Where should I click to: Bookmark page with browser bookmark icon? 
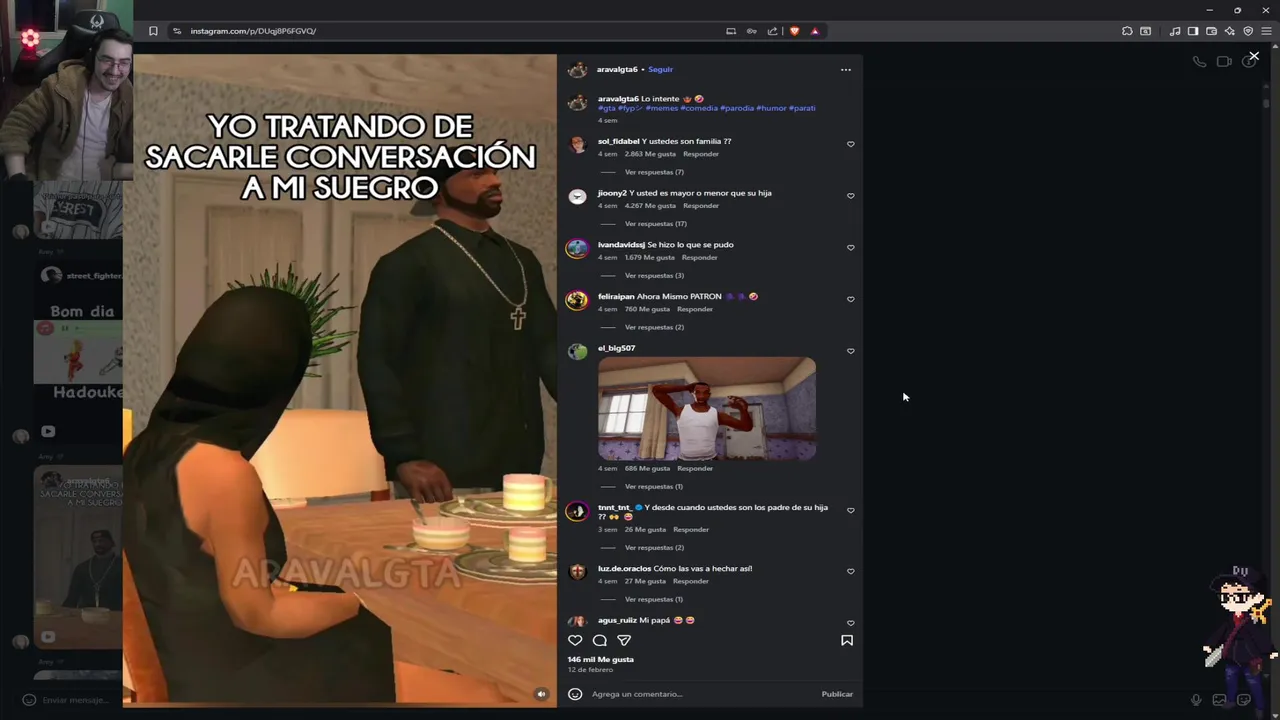[153, 31]
